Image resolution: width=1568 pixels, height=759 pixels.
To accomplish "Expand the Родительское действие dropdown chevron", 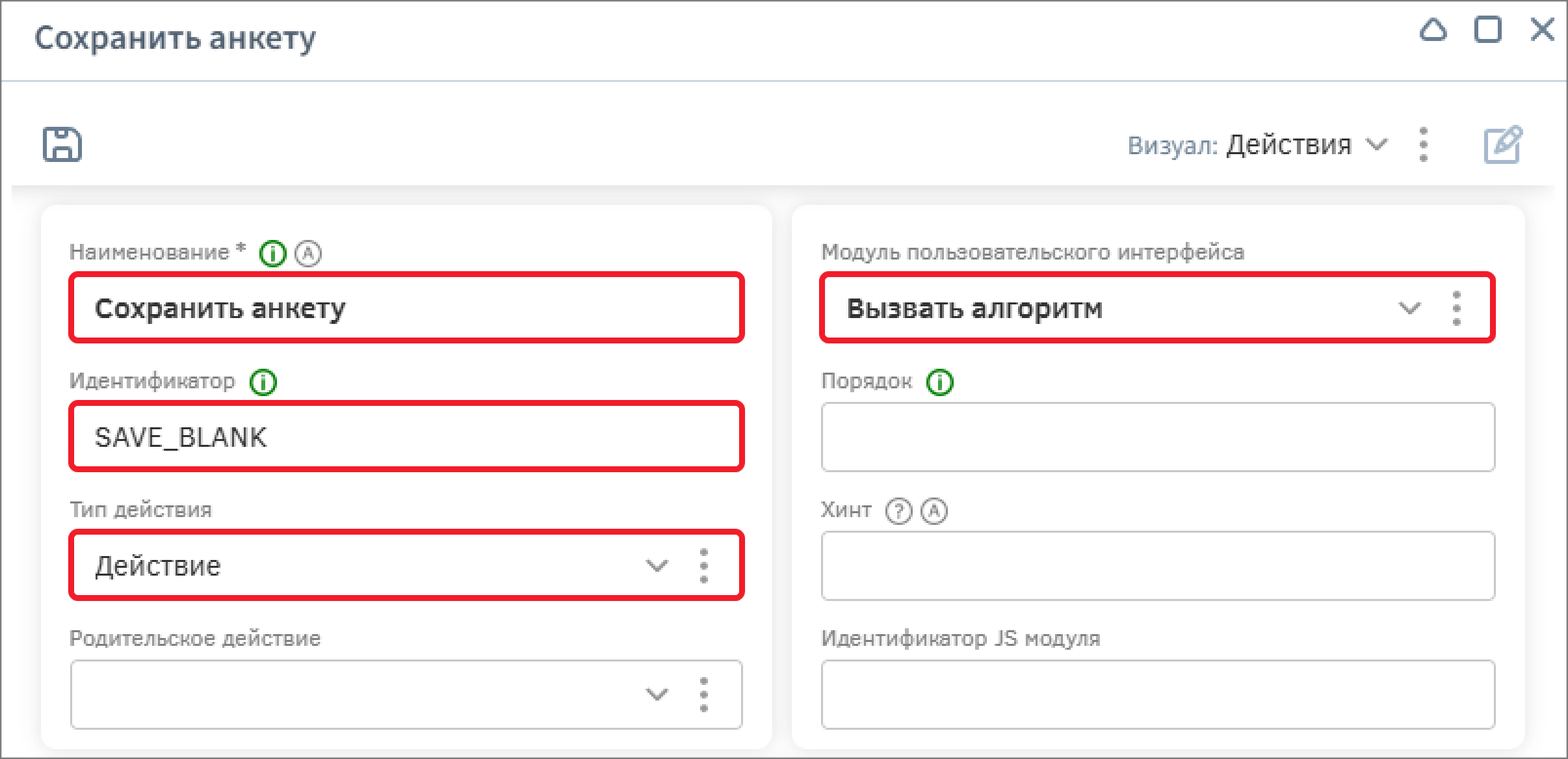I will (657, 695).
